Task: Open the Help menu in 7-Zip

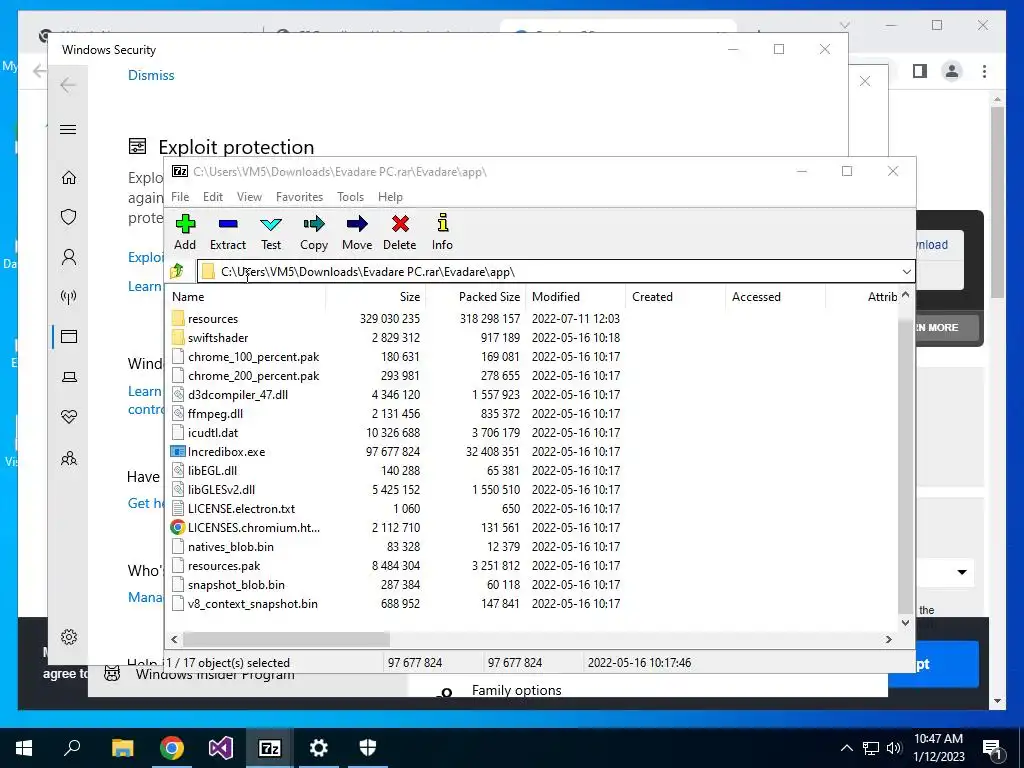Action: pyautogui.click(x=390, y=197)
